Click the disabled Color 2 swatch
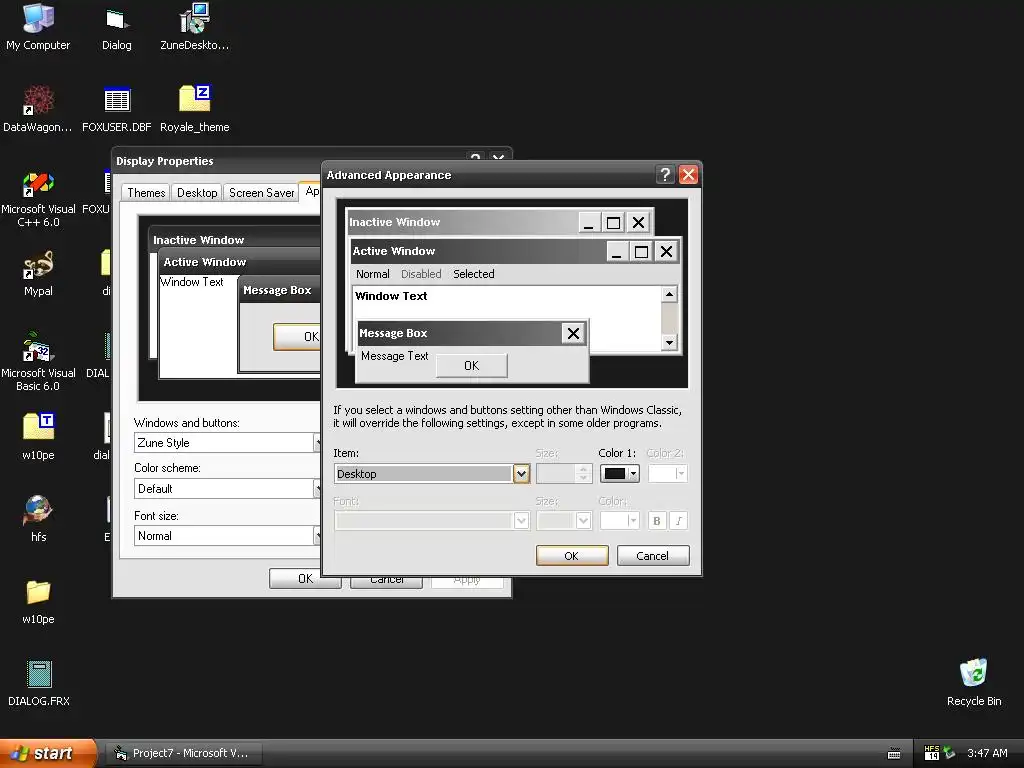1024x768 pixels. pyautogui.click(x=667, y=473)
